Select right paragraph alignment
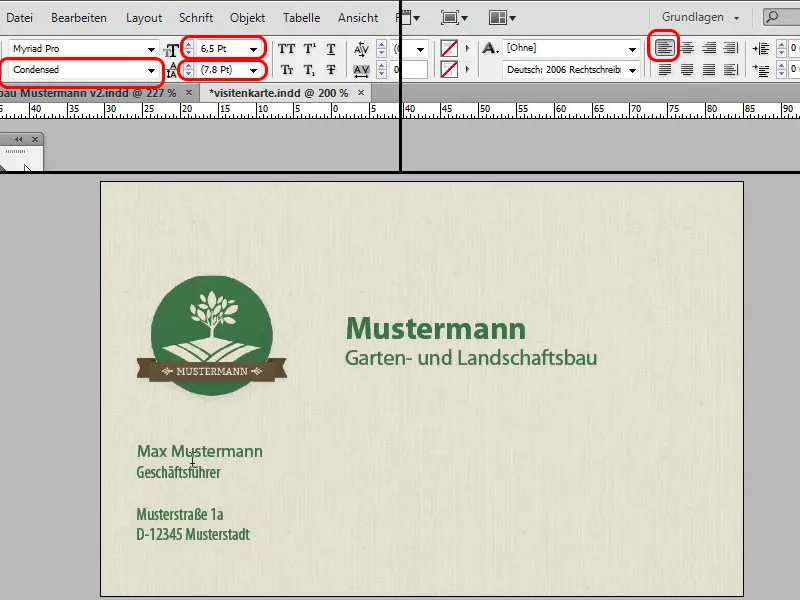This screenshot has height=600, width=800. point(709,48)
